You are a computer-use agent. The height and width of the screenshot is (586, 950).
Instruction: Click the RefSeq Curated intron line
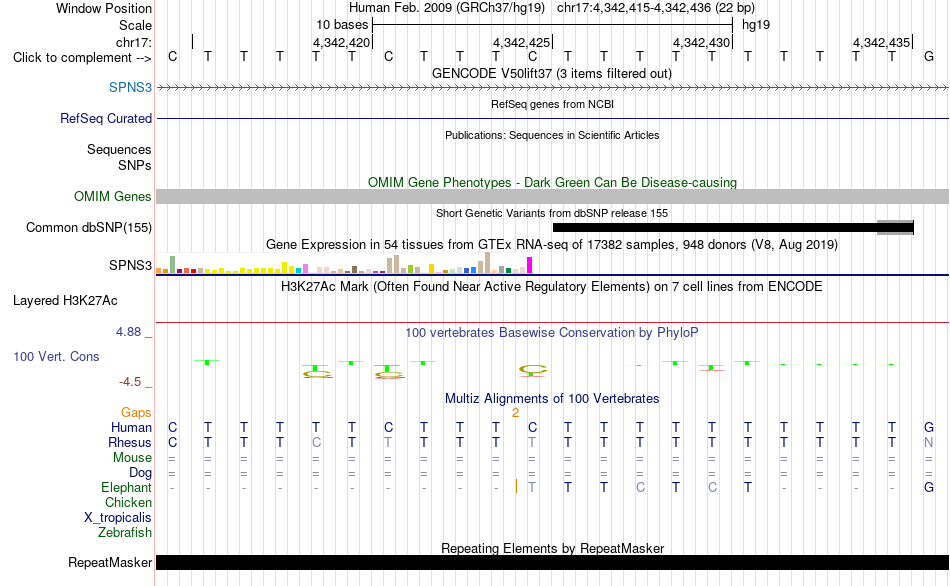click(x=552, y=119)
